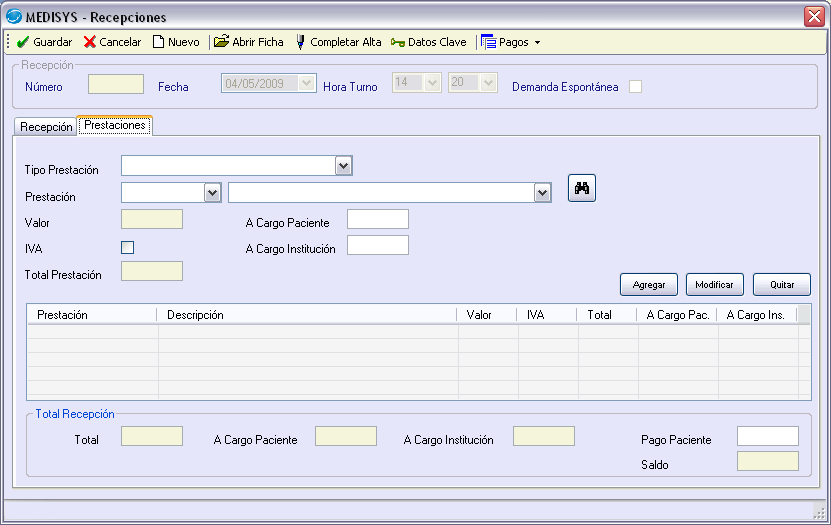Click the A Cargo Pac. column header
831x525 pixels.
click(x=677, y=315)
